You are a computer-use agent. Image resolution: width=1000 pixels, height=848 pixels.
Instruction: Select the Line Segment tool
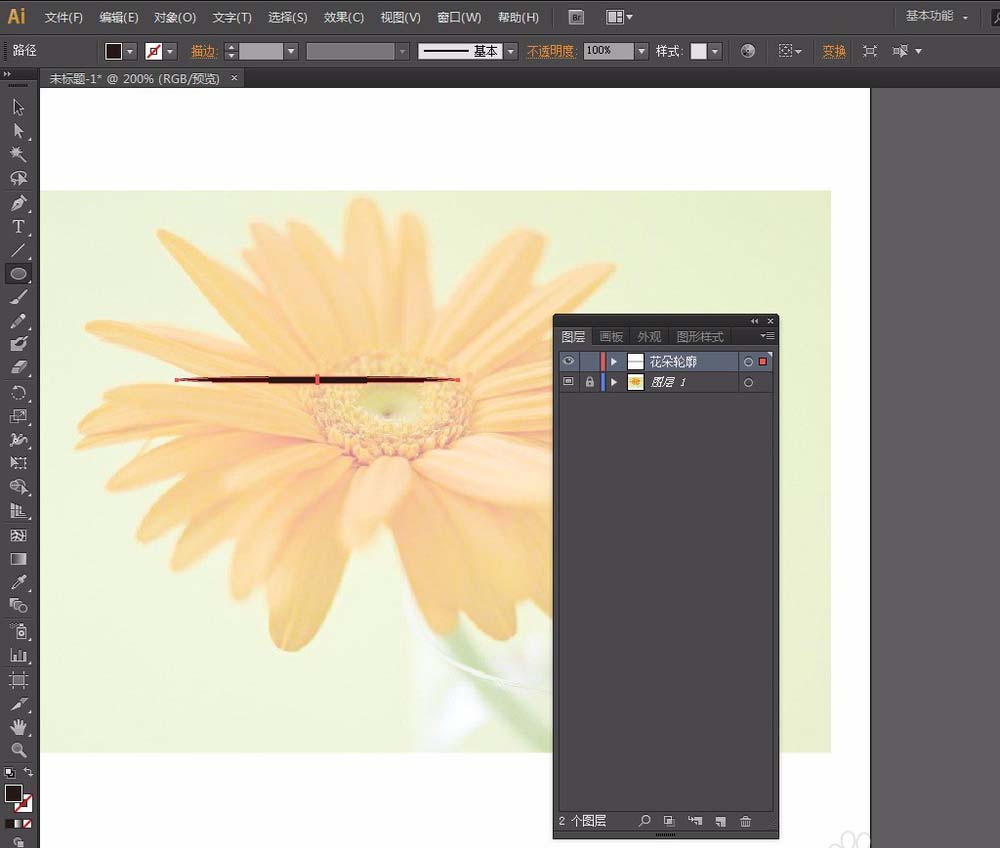point(18,251)
